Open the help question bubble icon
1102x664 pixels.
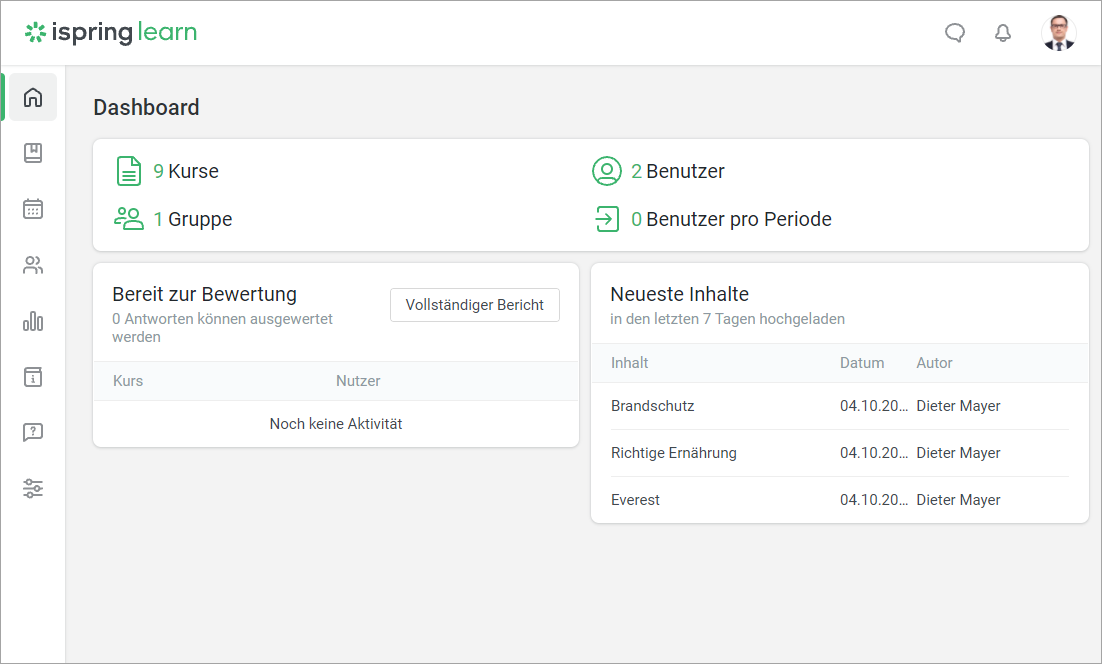pyautogui.click(x=33, y=433)
